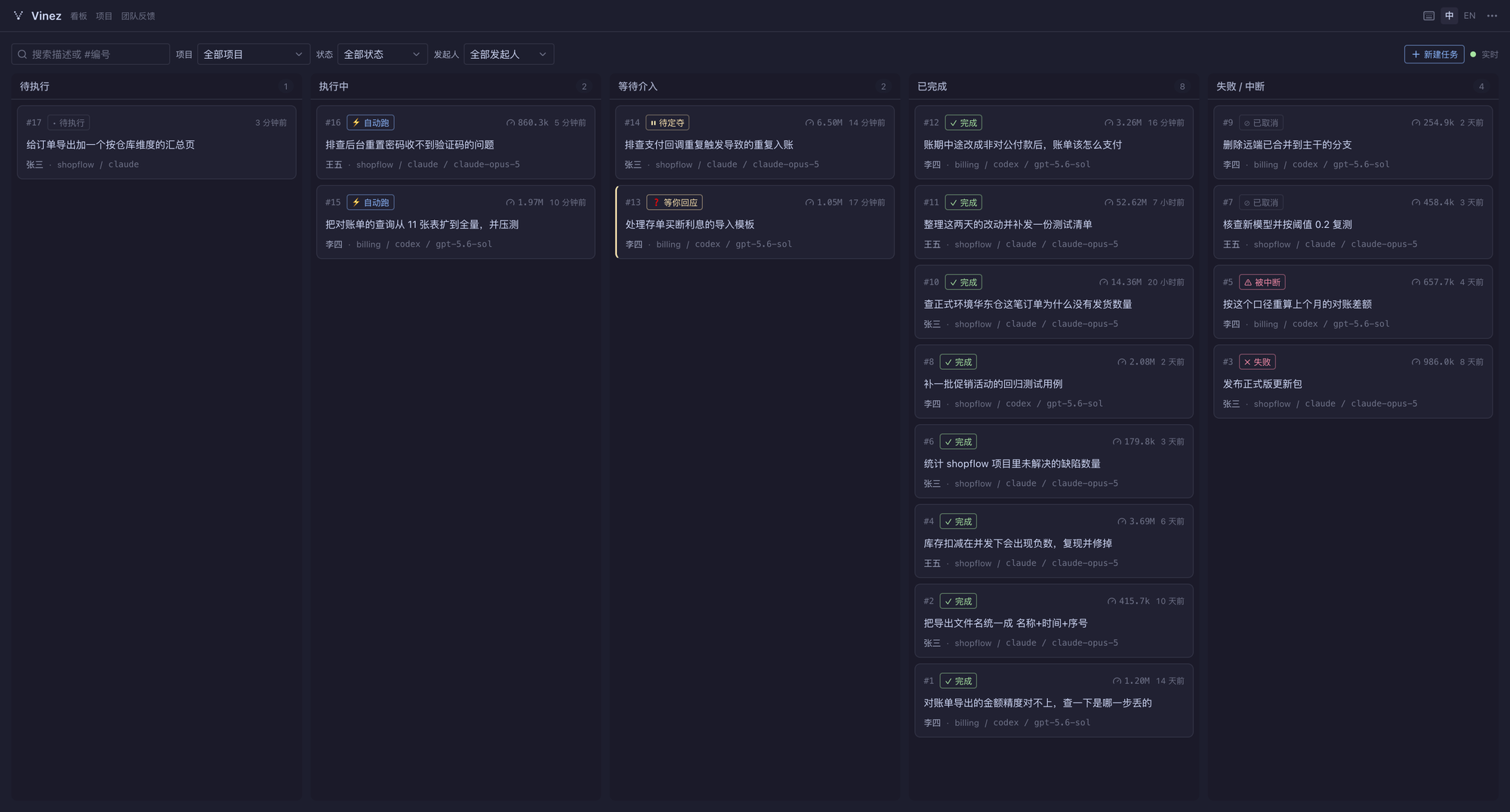Click the 已取消 badge on task #7
This screenshot has width=1510, height=812.
(1261, 202)
